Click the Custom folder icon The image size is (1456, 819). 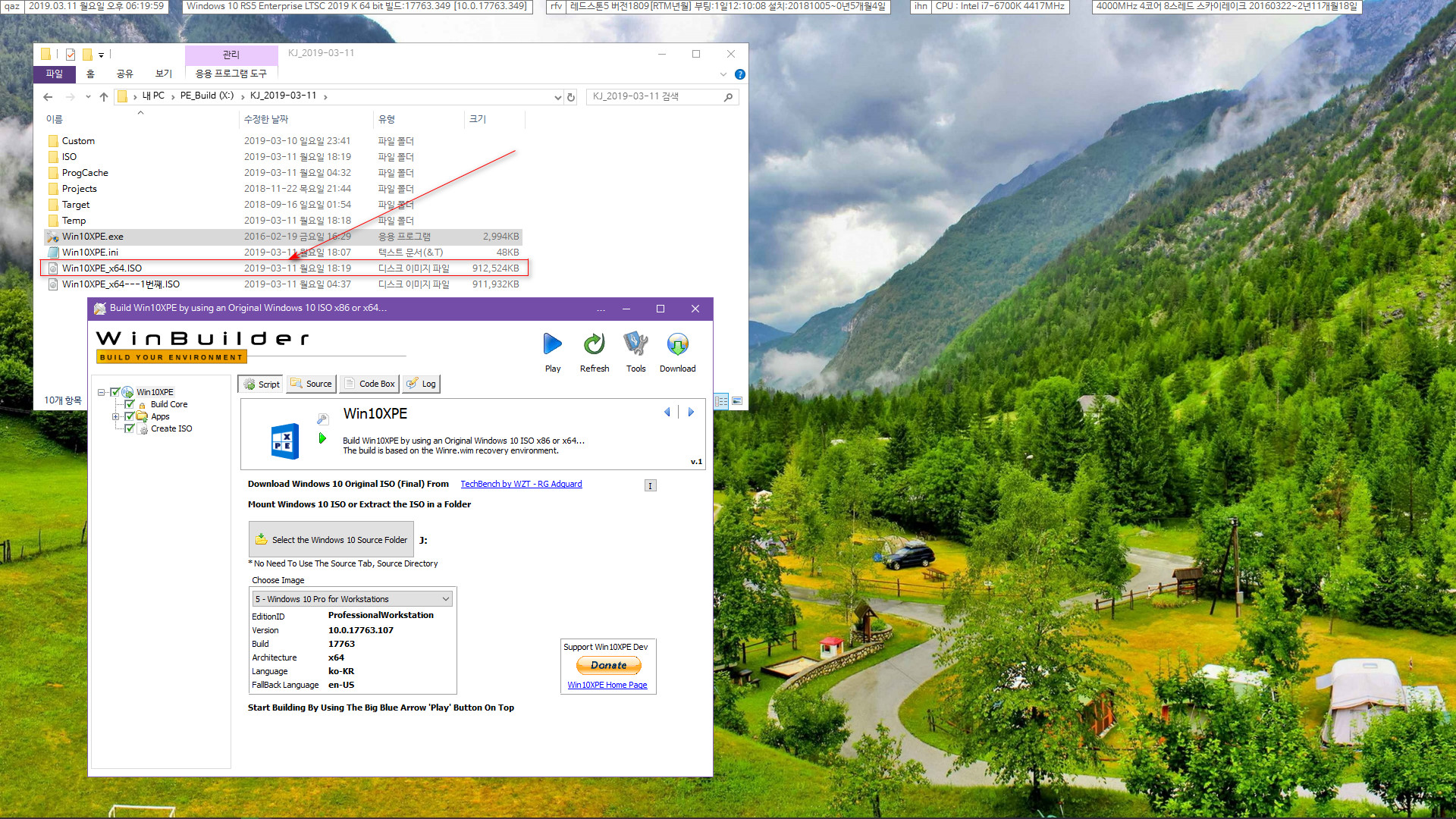point(53,141)
